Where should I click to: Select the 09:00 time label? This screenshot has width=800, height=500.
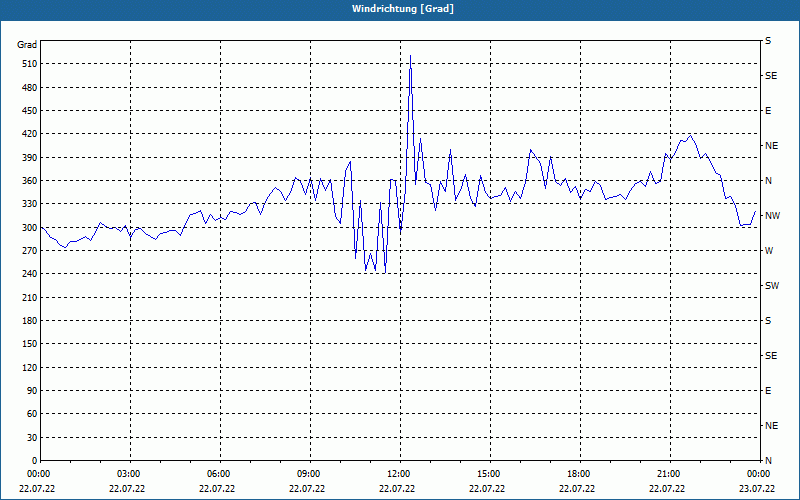[x=308, y=474]
